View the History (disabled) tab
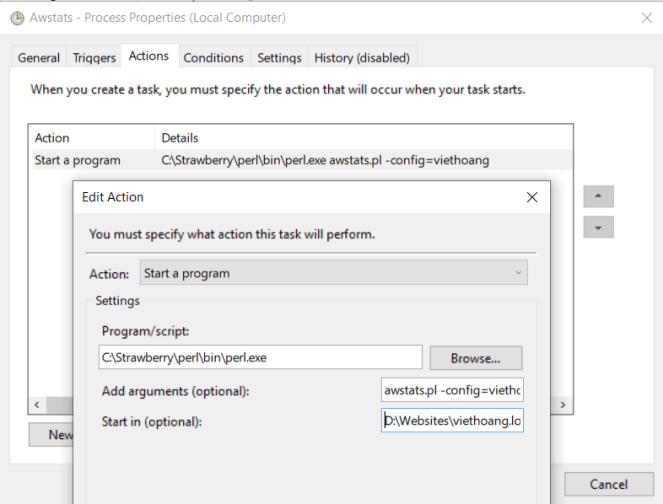Viewport: 663px width, 504px height. click(362, 58)
